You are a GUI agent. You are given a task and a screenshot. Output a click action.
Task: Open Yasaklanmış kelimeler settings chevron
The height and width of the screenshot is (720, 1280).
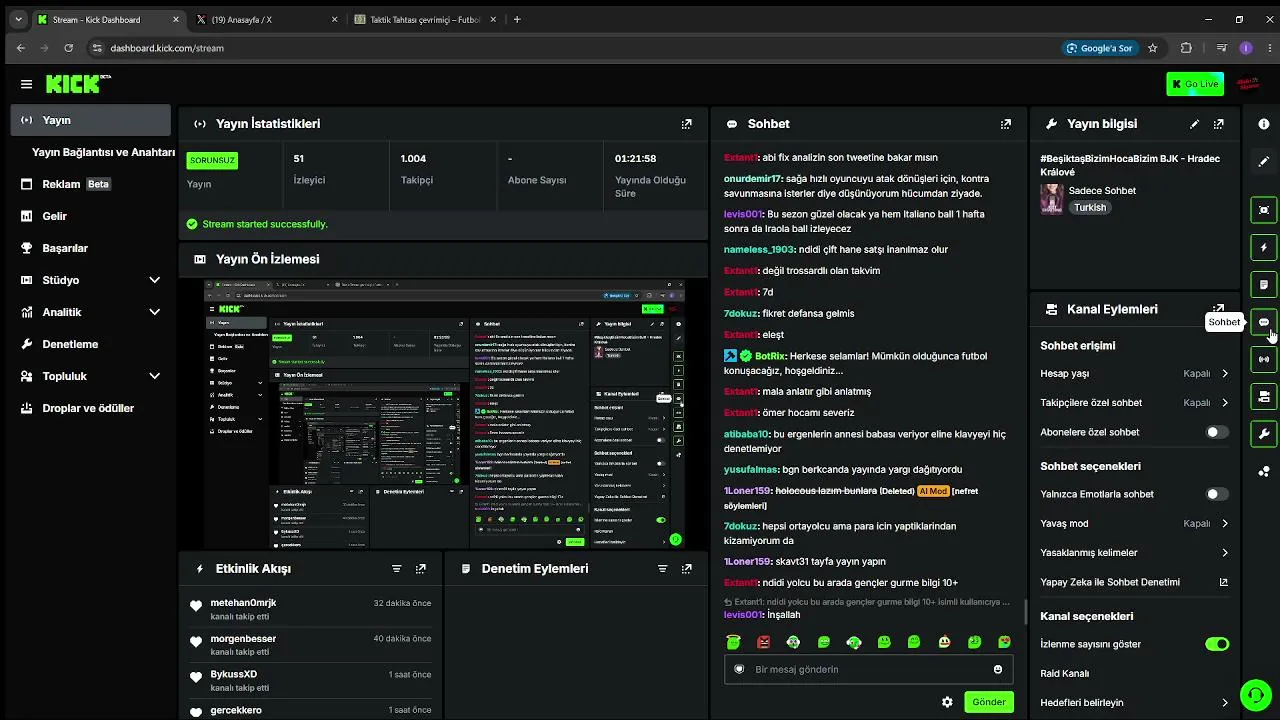point(1225,553)
